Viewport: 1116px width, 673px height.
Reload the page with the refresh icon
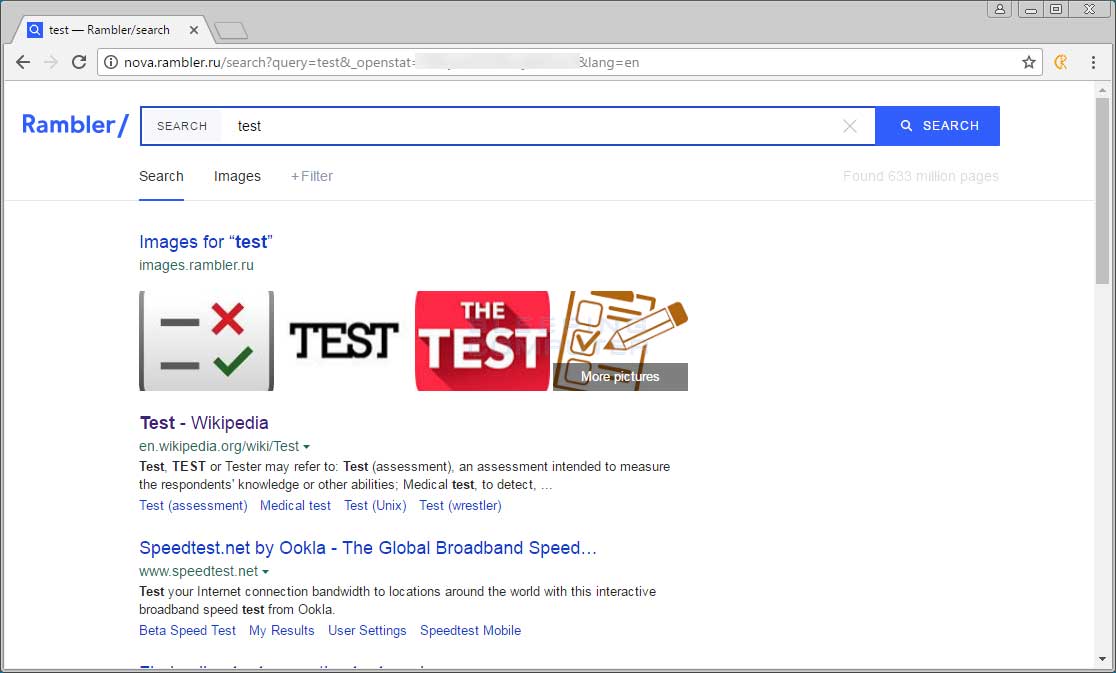point(79,63)
